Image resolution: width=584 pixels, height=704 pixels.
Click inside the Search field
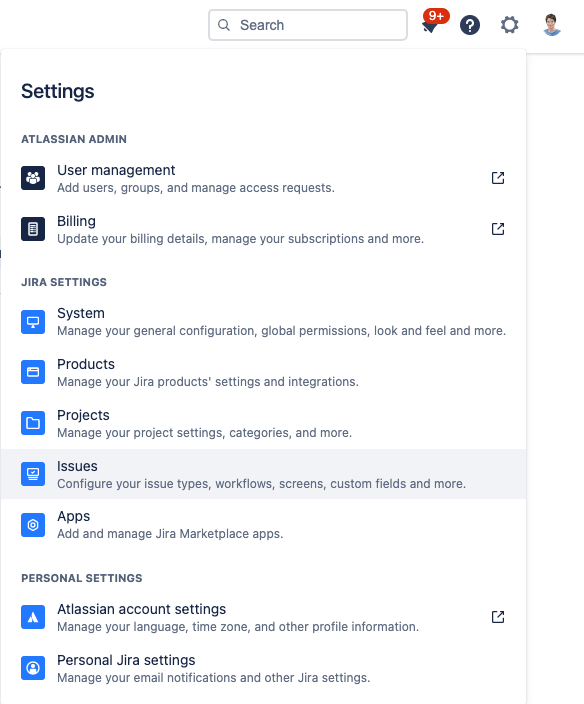coord(308,25)
